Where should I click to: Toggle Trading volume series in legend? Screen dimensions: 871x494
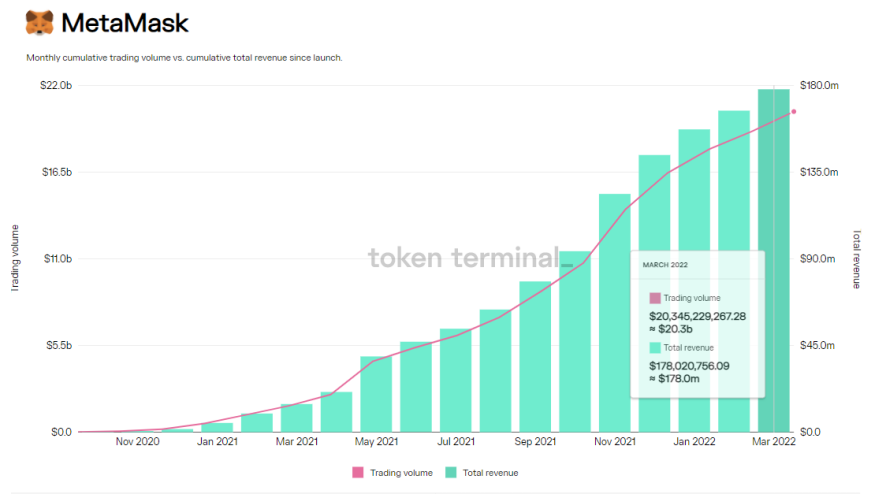[x=401, y=472]
